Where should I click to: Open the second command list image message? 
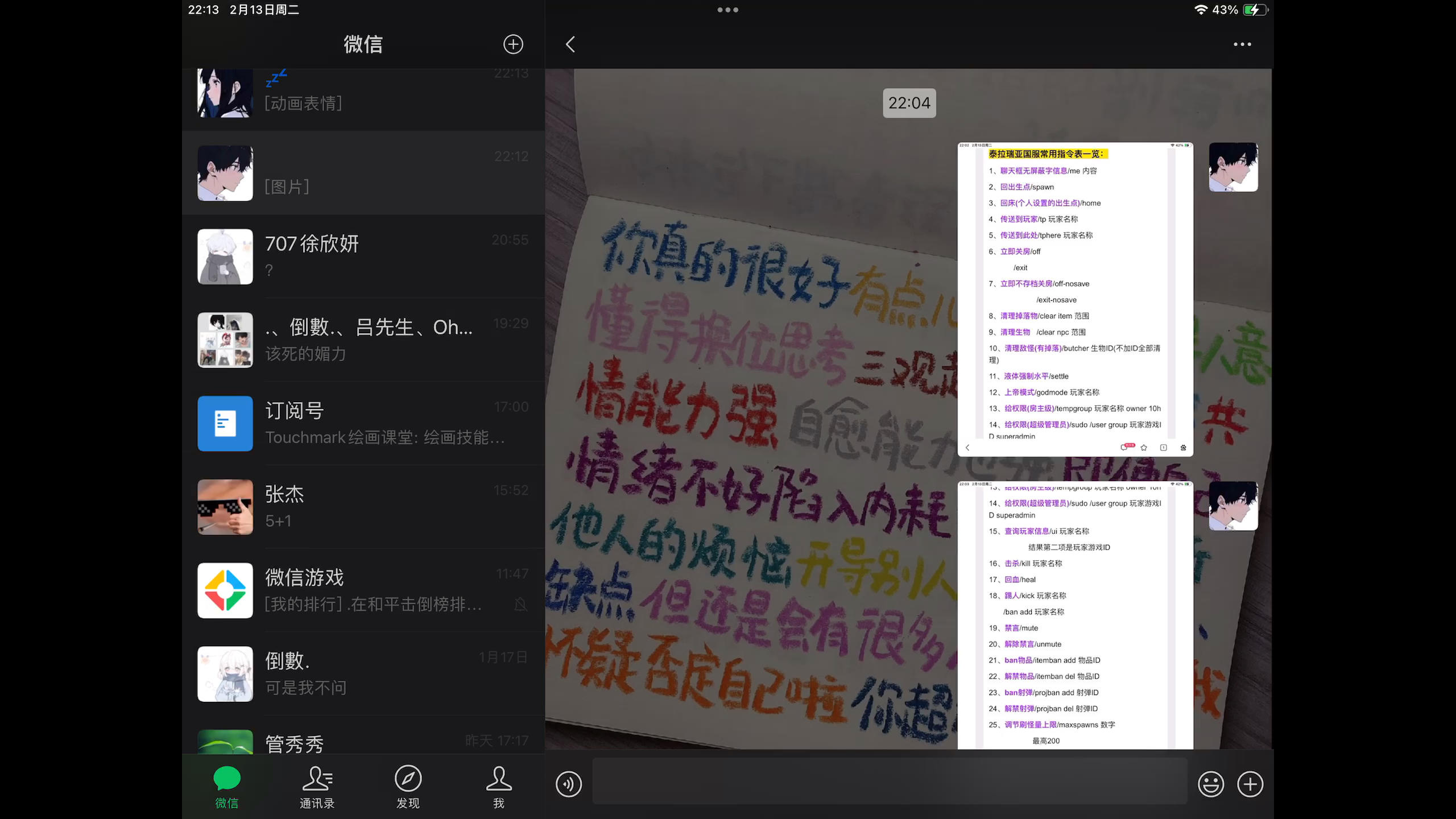[1075, 615]
